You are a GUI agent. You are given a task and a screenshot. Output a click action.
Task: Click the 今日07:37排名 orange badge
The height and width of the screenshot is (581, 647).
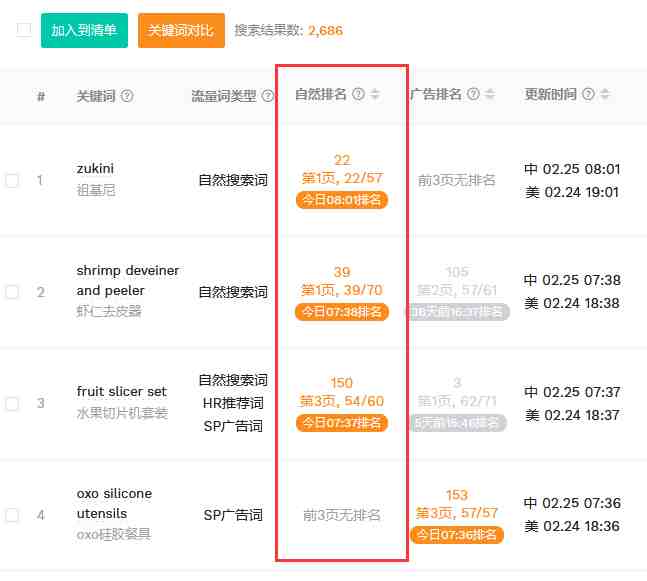(x=342, y=423)
